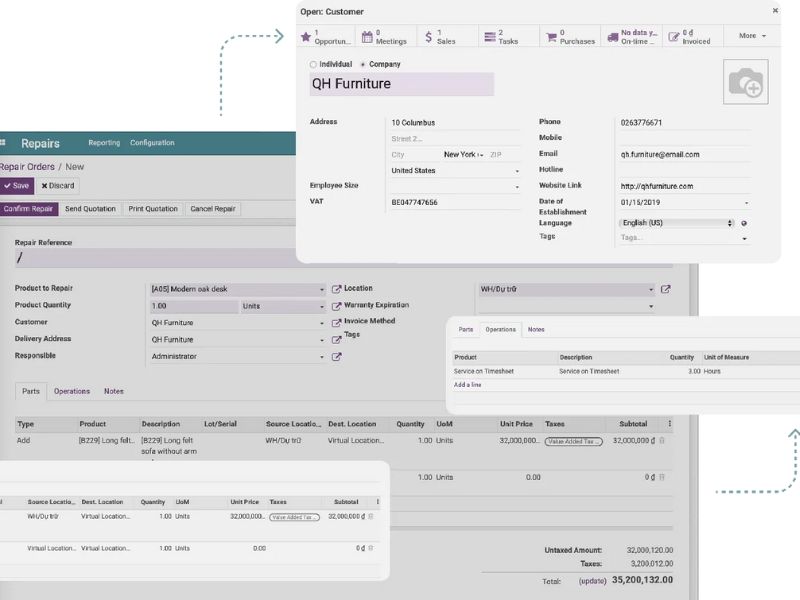
Task: Click the QH Furniture company name field
Action: point(402,84)
